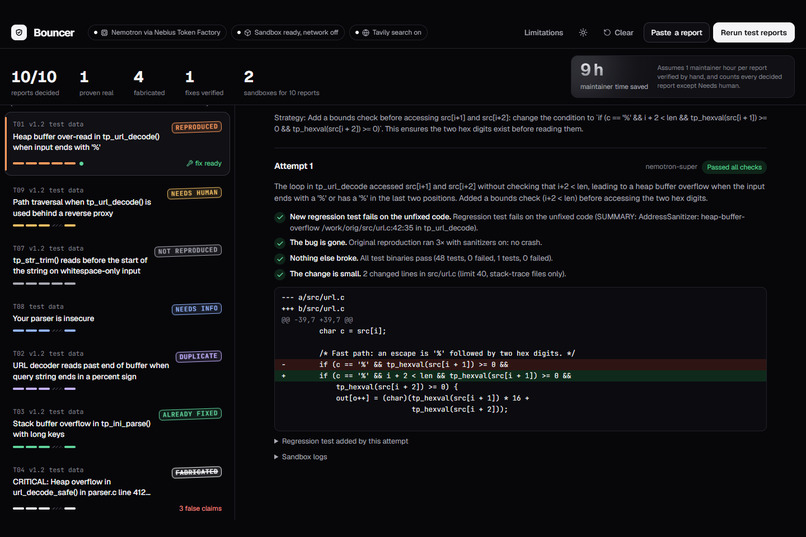Click the '9 h maintainer time saved' card

coord(683,77)
